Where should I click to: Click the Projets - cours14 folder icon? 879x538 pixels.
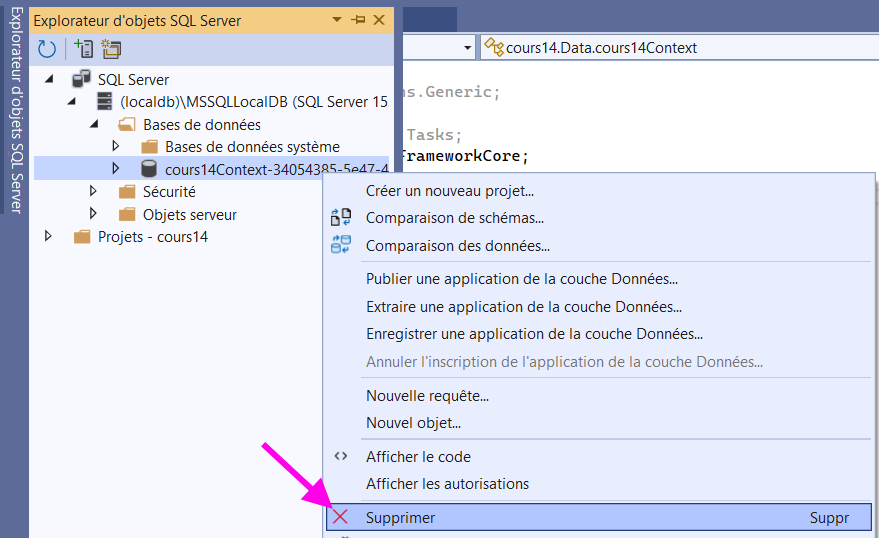82,237
